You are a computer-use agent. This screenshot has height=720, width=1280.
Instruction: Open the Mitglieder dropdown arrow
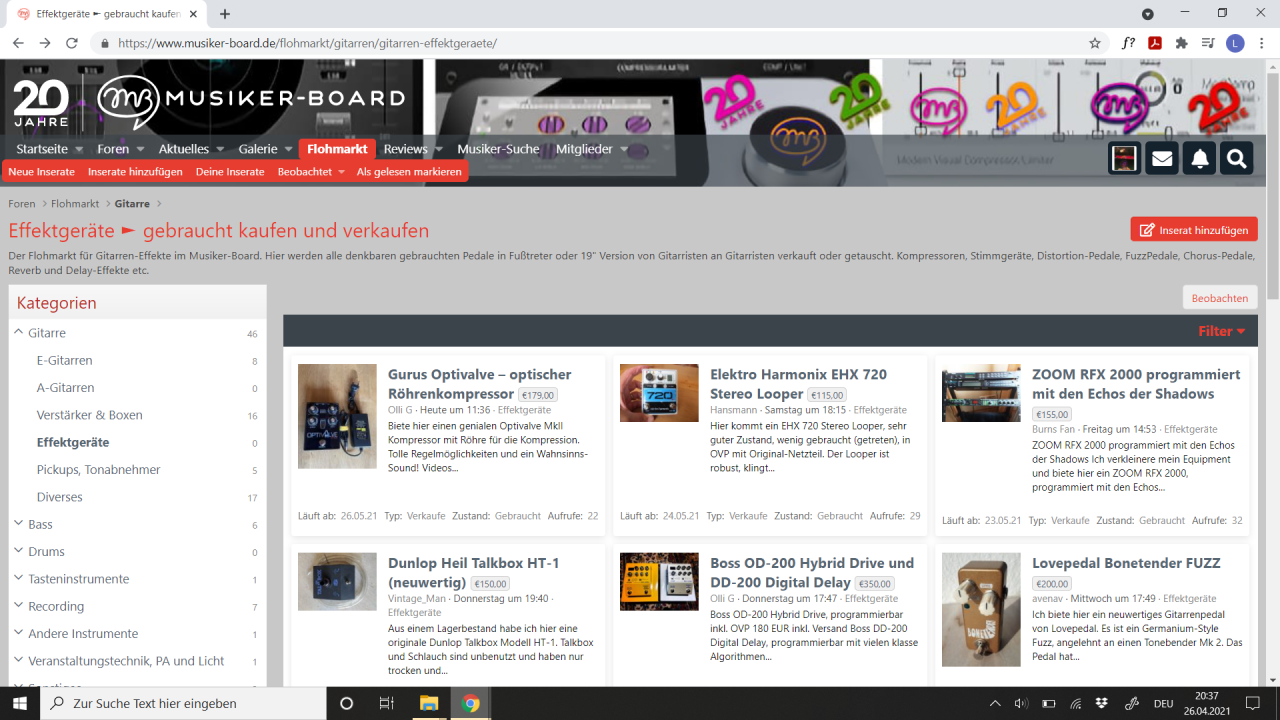click(x=624, y=149)
